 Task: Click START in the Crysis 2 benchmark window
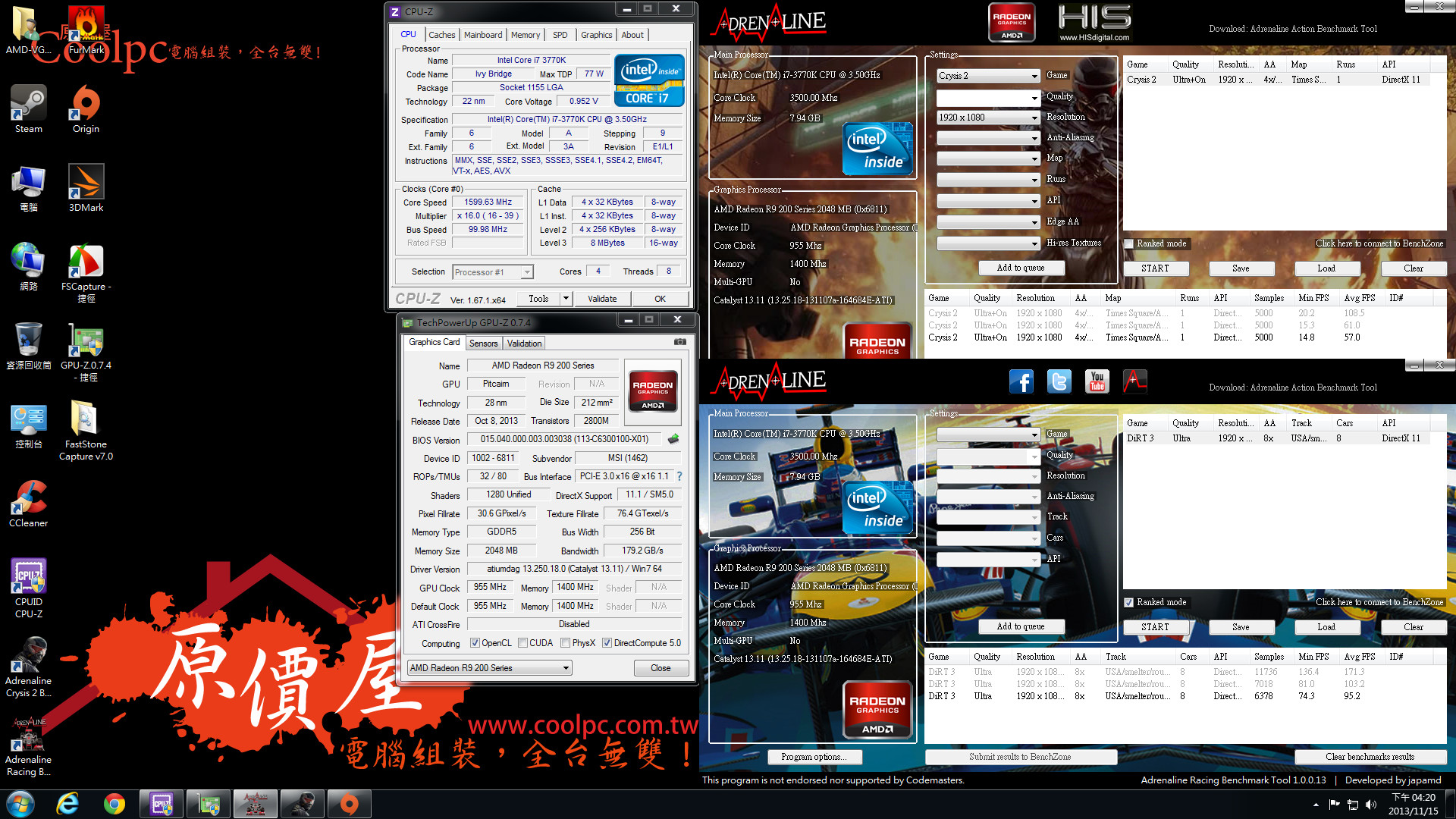1155,268
